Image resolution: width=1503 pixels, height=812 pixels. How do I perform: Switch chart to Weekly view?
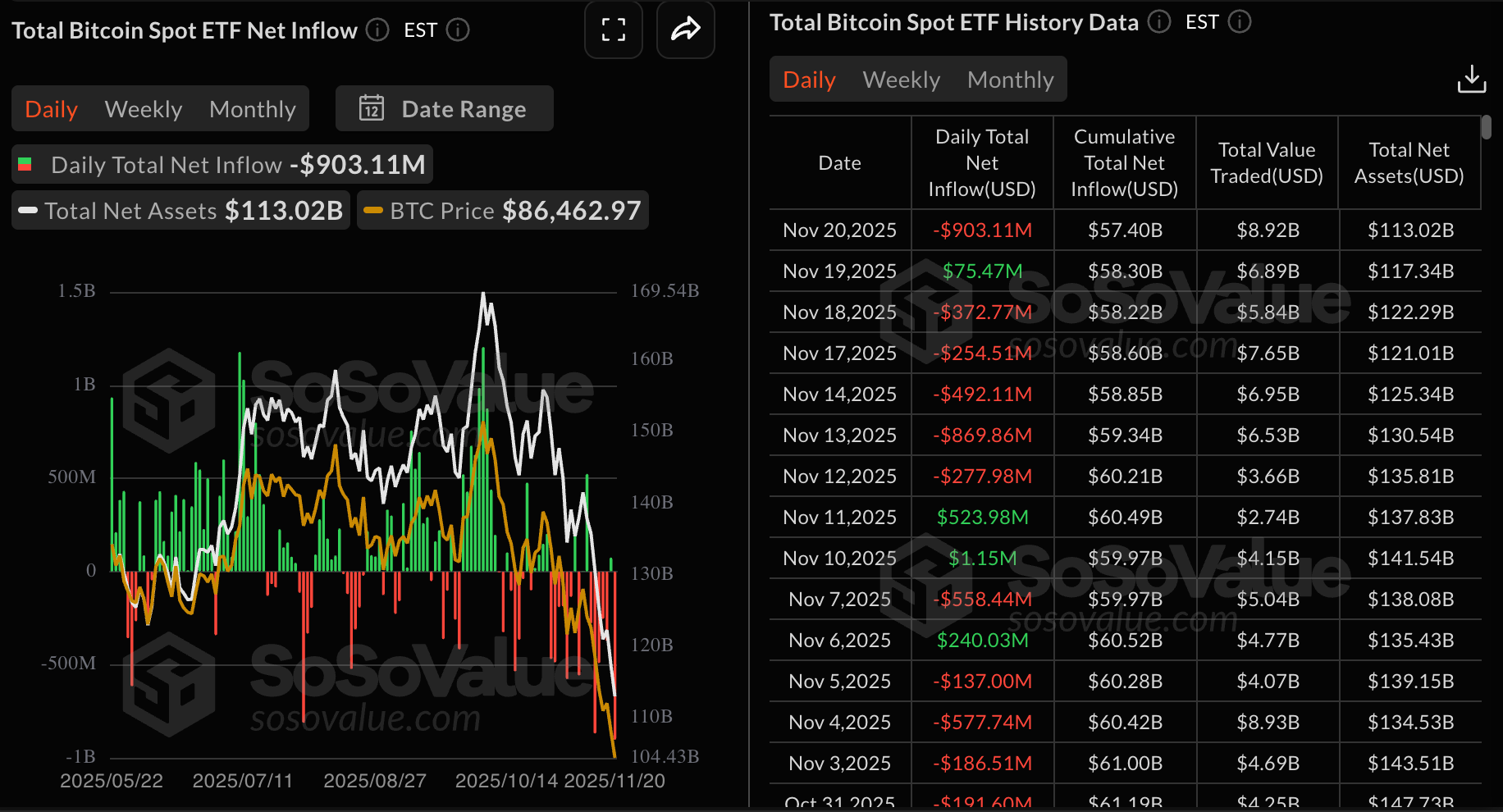click(144, 109)
